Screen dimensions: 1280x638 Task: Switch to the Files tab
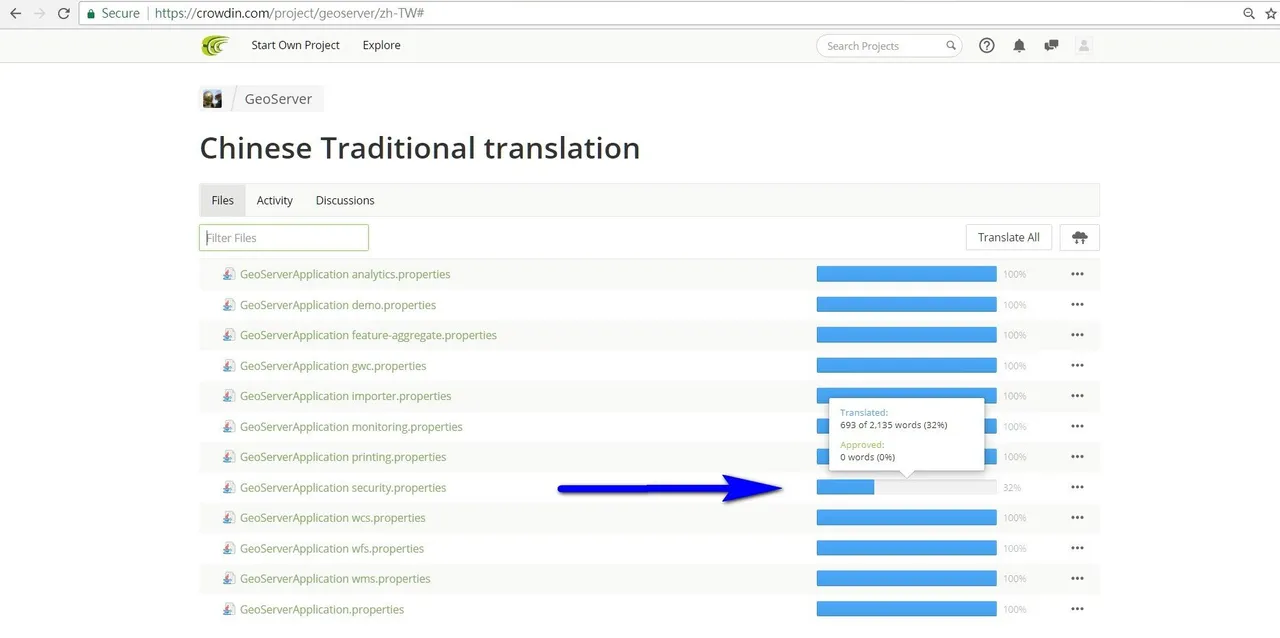coord(222,200)
